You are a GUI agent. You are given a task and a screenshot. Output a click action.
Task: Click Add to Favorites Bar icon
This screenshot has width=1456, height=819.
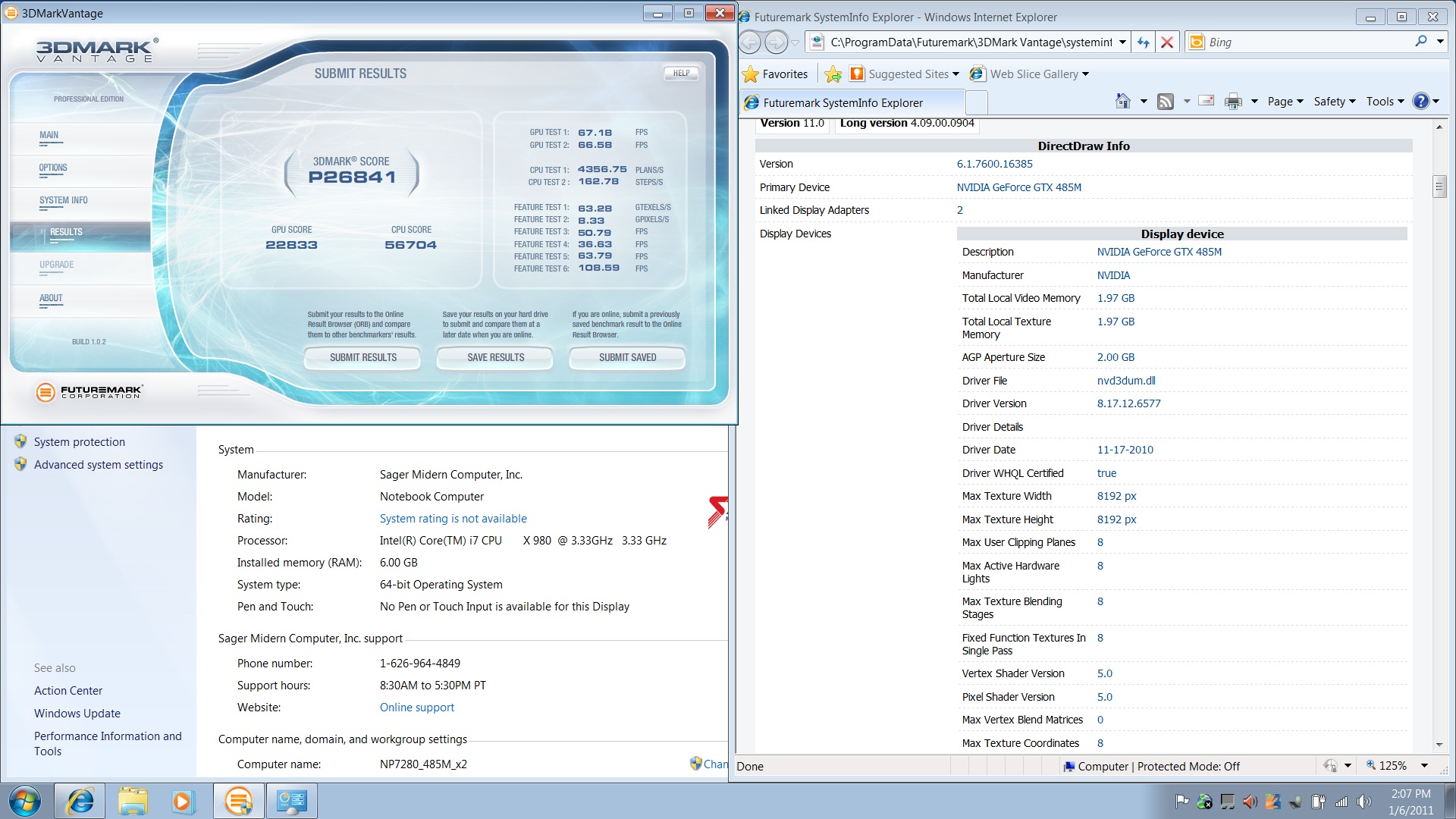[833, 74]
